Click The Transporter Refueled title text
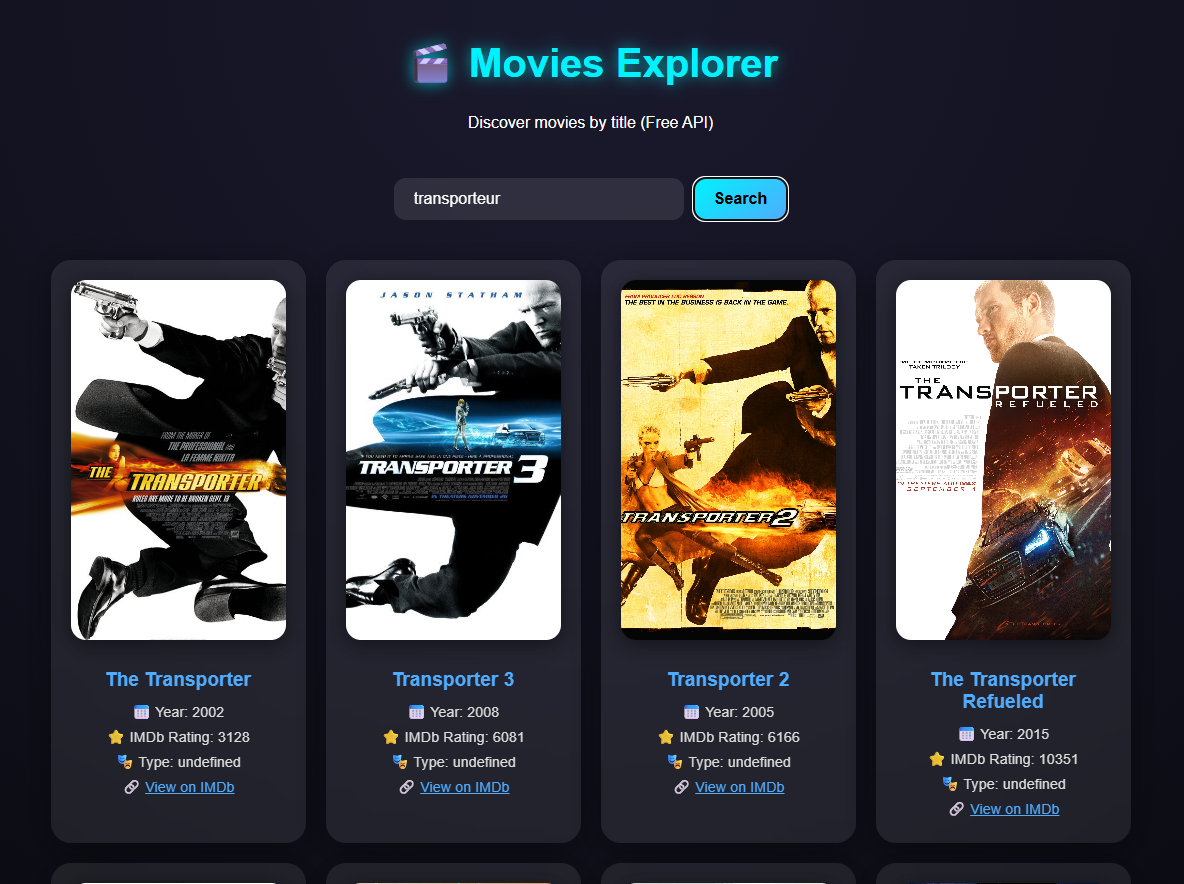Image resolution: width=1184 pixels, height=884 pixels. 1003,690
